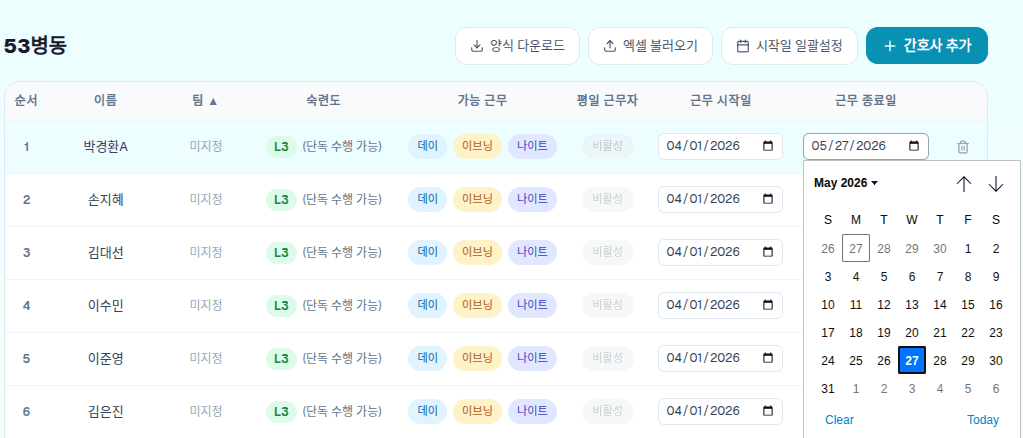Screen dimensions: 1023x438
Task: Add a nurse with 간호사 추가
Action: pyautogui.click(x=926, y=46)
